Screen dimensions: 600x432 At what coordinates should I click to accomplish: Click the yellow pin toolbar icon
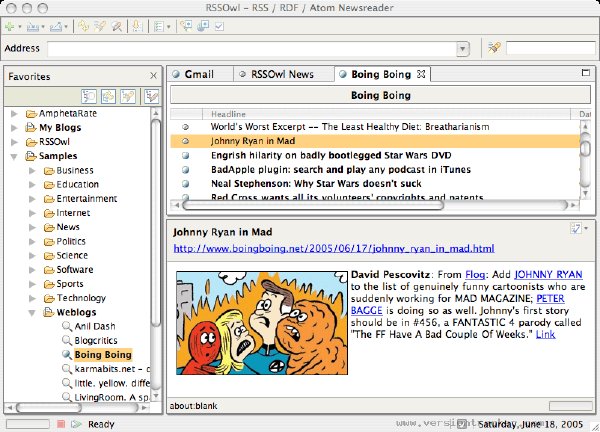pyautogui.click(x=137, y=26)
